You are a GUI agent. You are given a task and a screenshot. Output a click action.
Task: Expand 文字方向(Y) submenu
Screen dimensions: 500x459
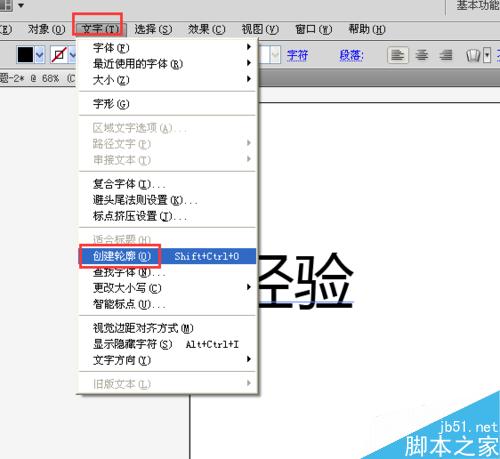click(x=167, y=360)
